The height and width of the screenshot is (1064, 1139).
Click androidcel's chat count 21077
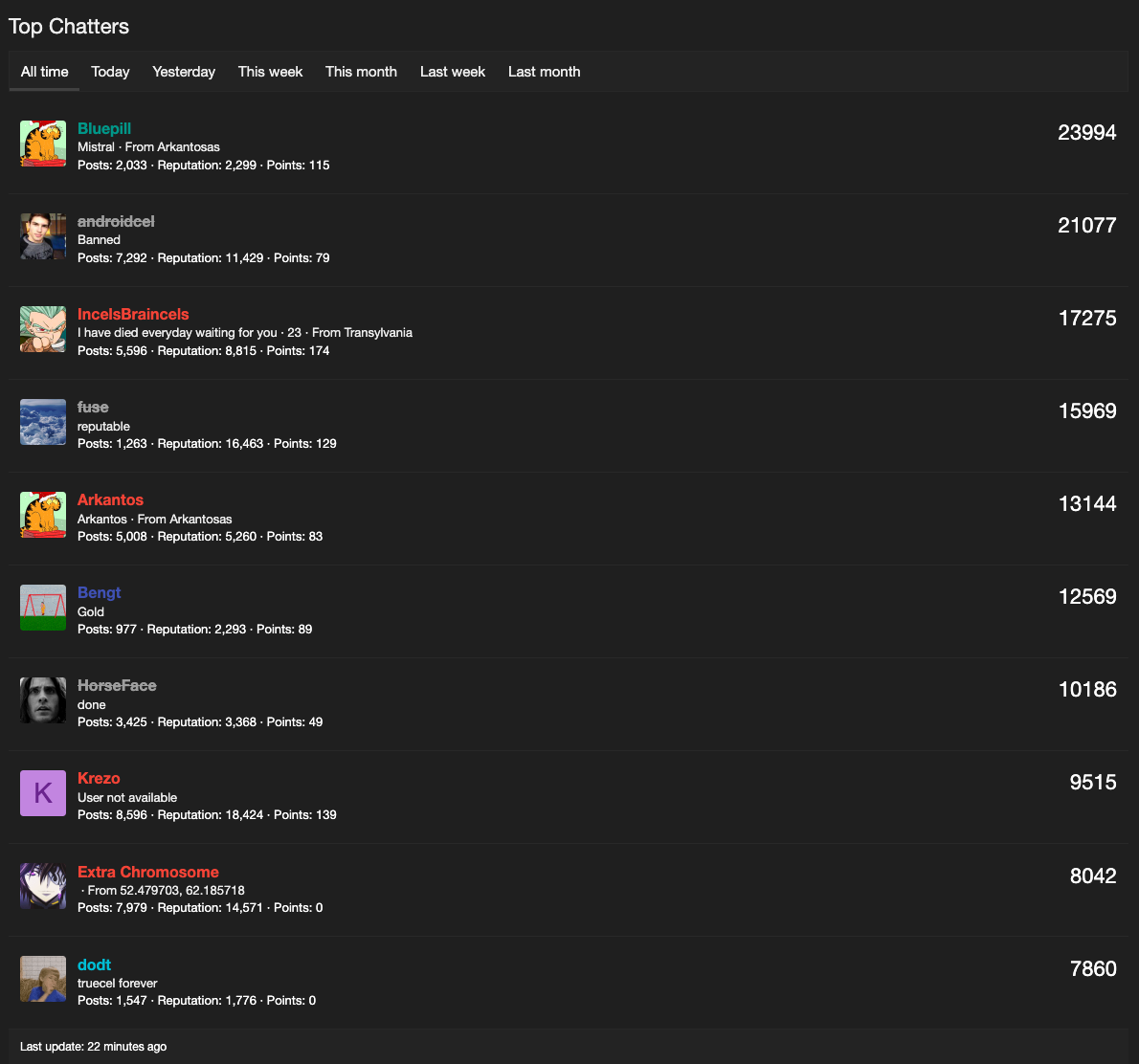[1086, 226]
